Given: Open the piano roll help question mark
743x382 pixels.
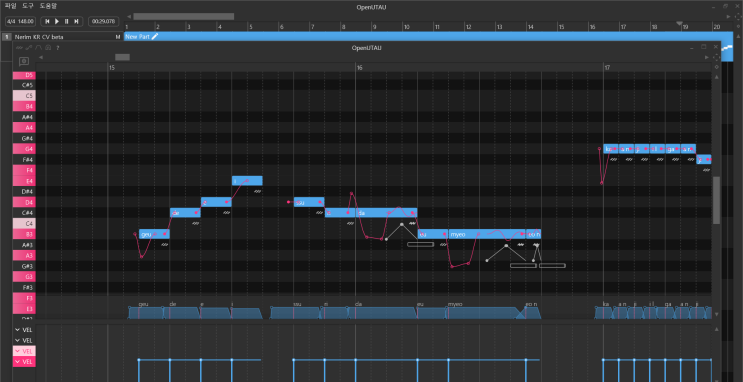Looking at the screenshot, I should (57, 48).
